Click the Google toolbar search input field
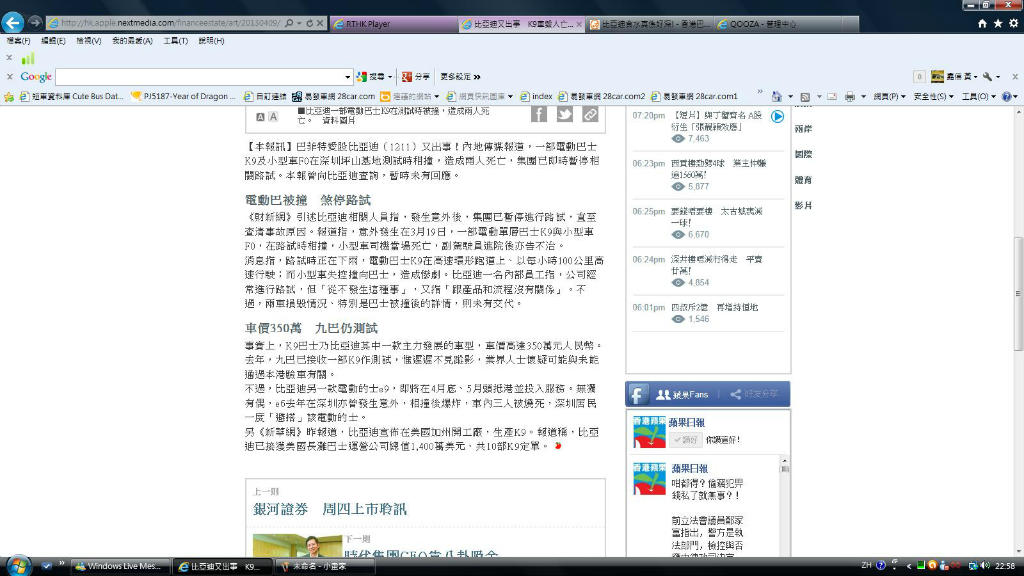 click(199, 76)
